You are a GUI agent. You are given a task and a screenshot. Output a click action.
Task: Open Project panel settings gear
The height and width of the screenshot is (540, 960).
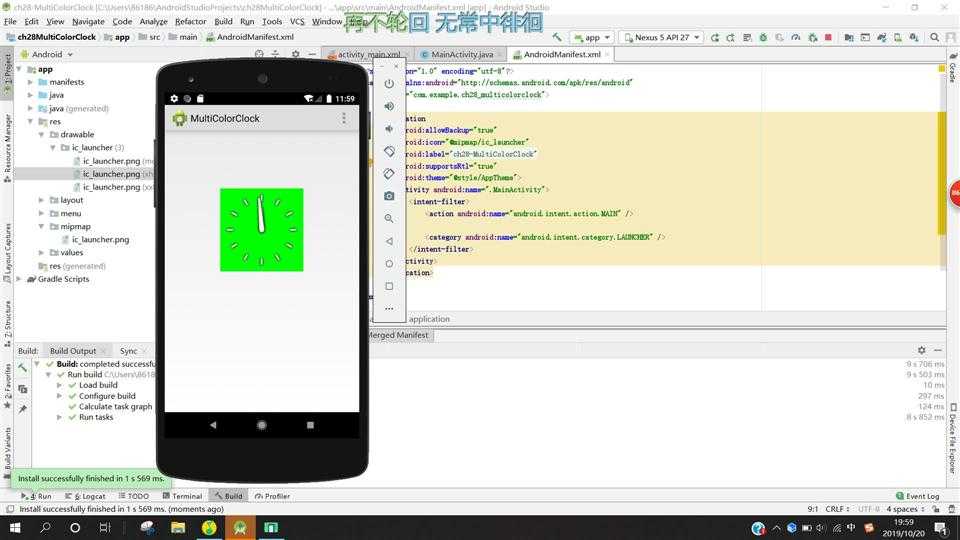pyautogui.click(x=296, y=54)
